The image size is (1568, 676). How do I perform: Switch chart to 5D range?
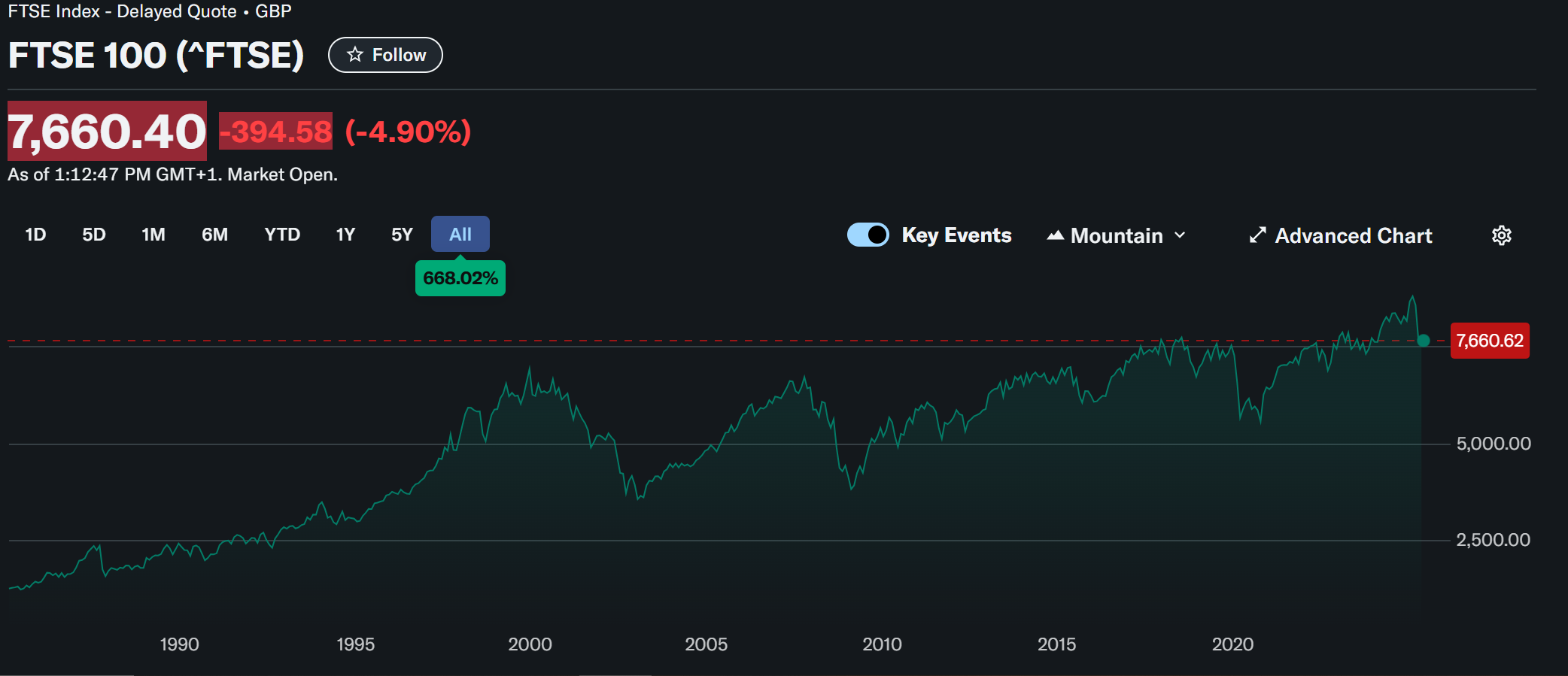[94, 235]
